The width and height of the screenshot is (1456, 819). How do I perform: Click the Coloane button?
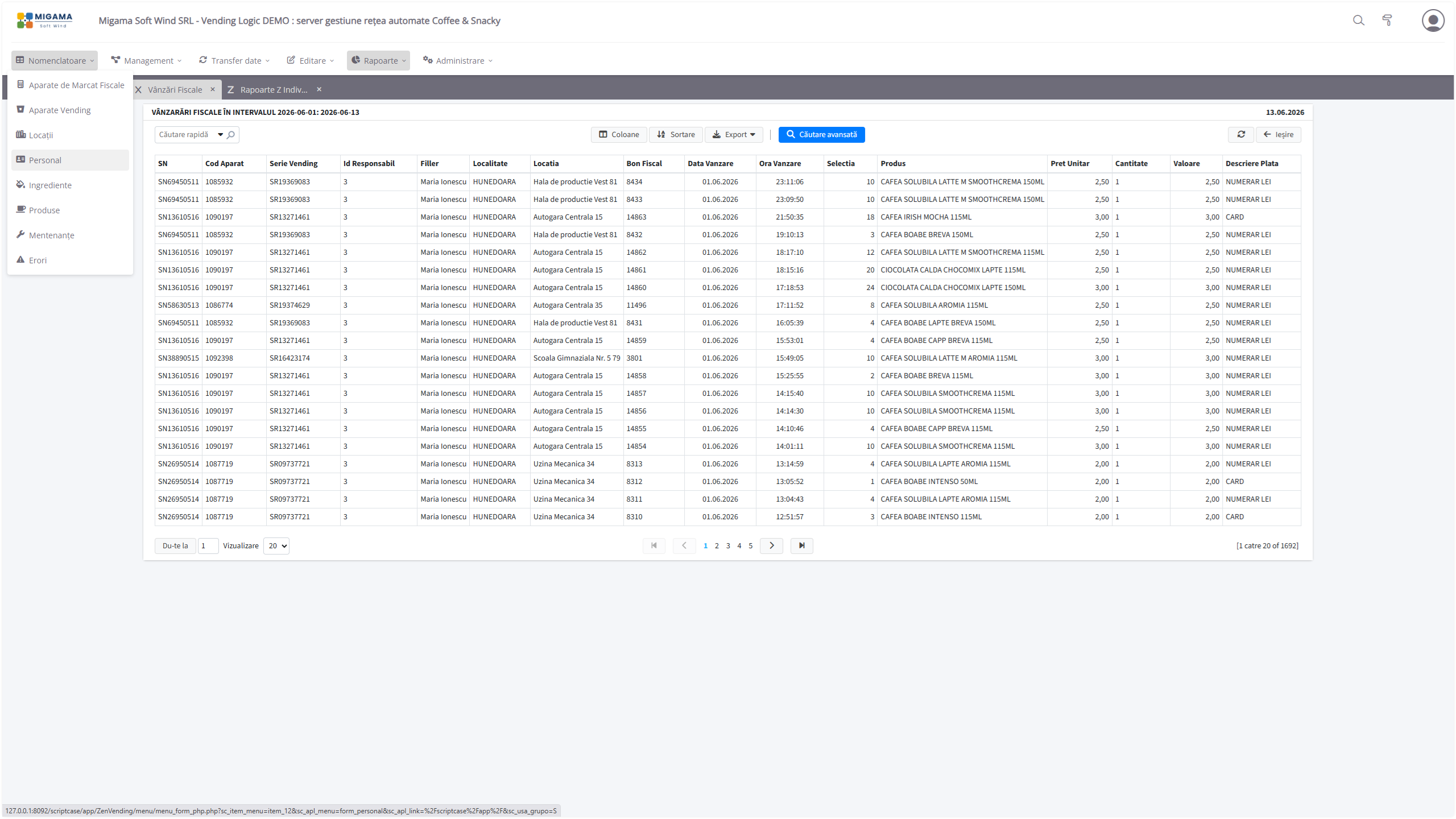point(619,134)
